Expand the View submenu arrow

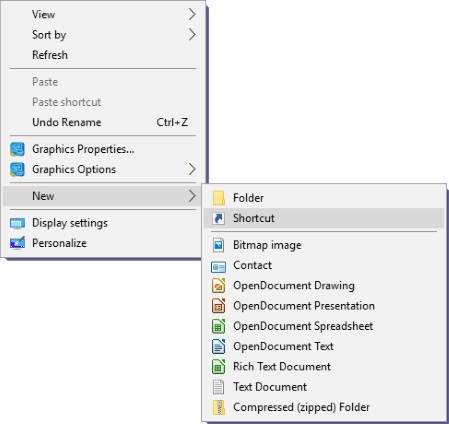coord(192,14)
